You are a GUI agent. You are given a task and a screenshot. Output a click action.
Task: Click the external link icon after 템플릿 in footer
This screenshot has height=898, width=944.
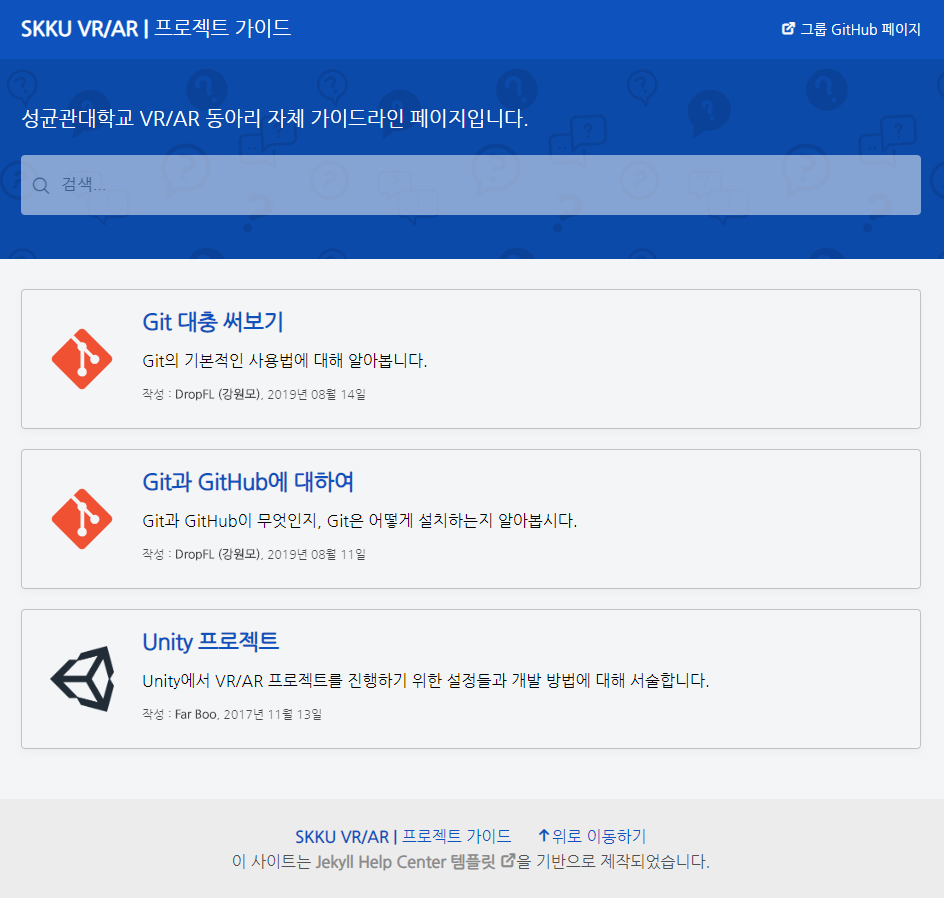point(508,861)
